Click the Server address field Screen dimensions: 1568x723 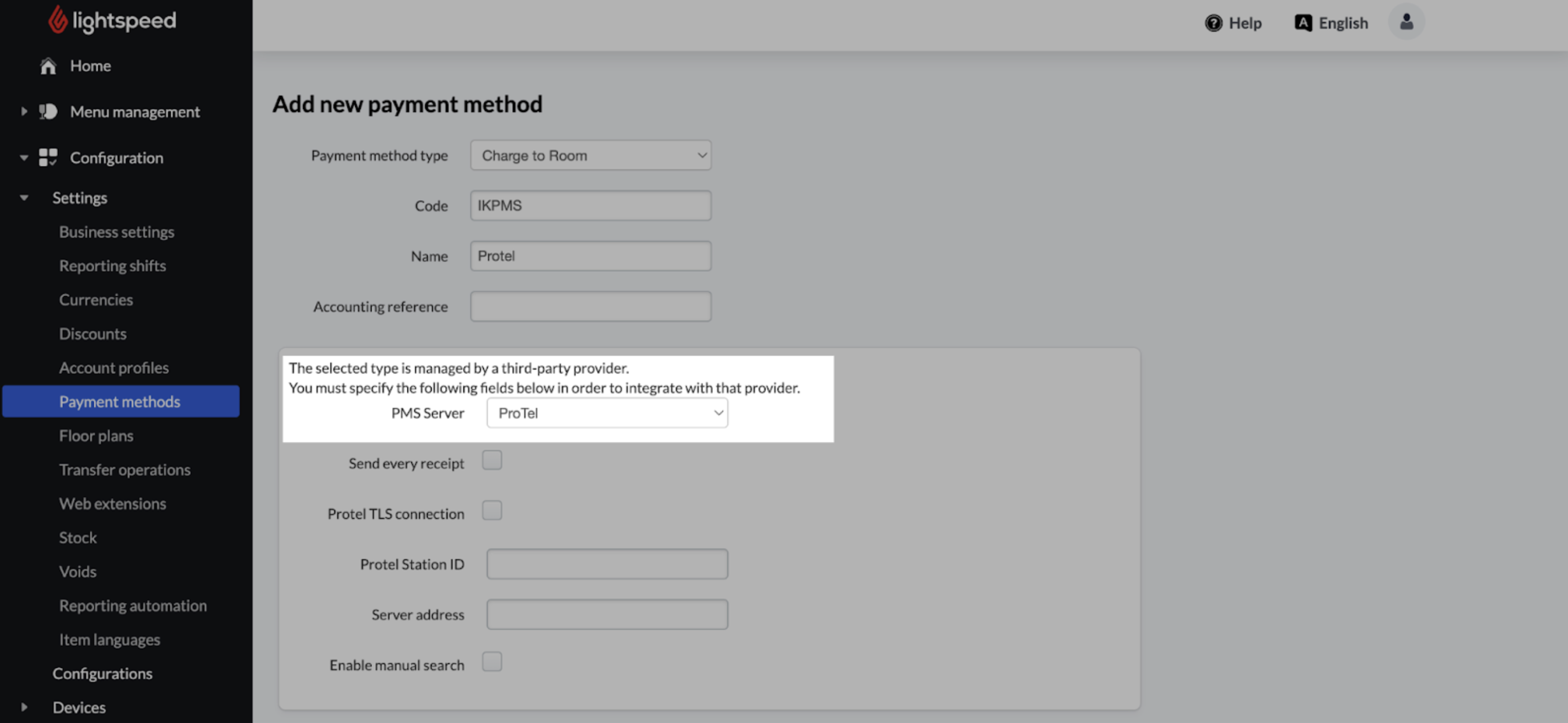(x=607, y=615)
